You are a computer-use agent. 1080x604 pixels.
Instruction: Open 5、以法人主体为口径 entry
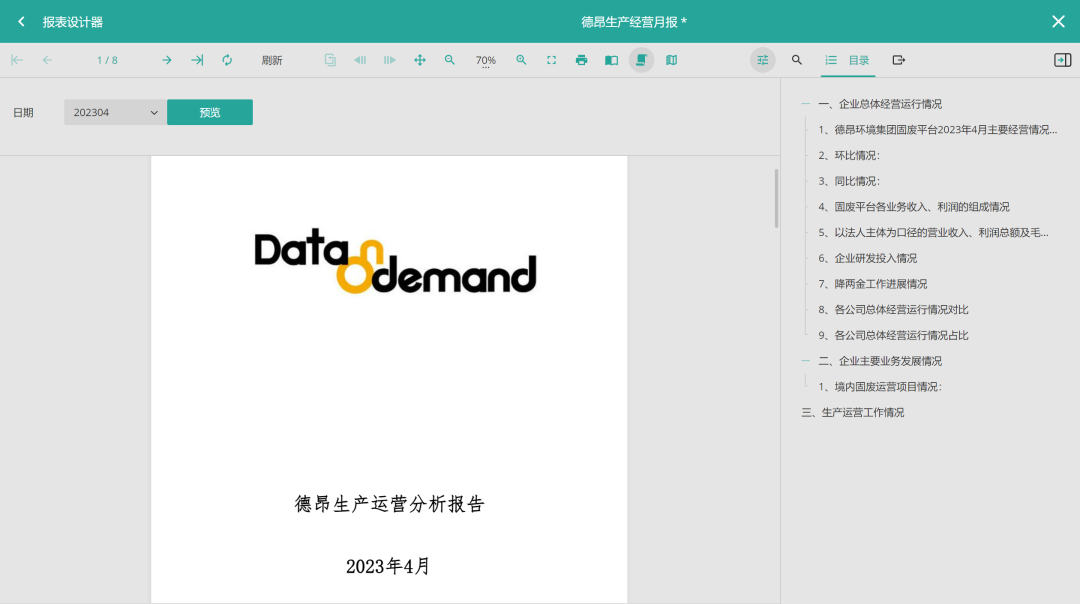pyautogui.click(x=933, y=233)
